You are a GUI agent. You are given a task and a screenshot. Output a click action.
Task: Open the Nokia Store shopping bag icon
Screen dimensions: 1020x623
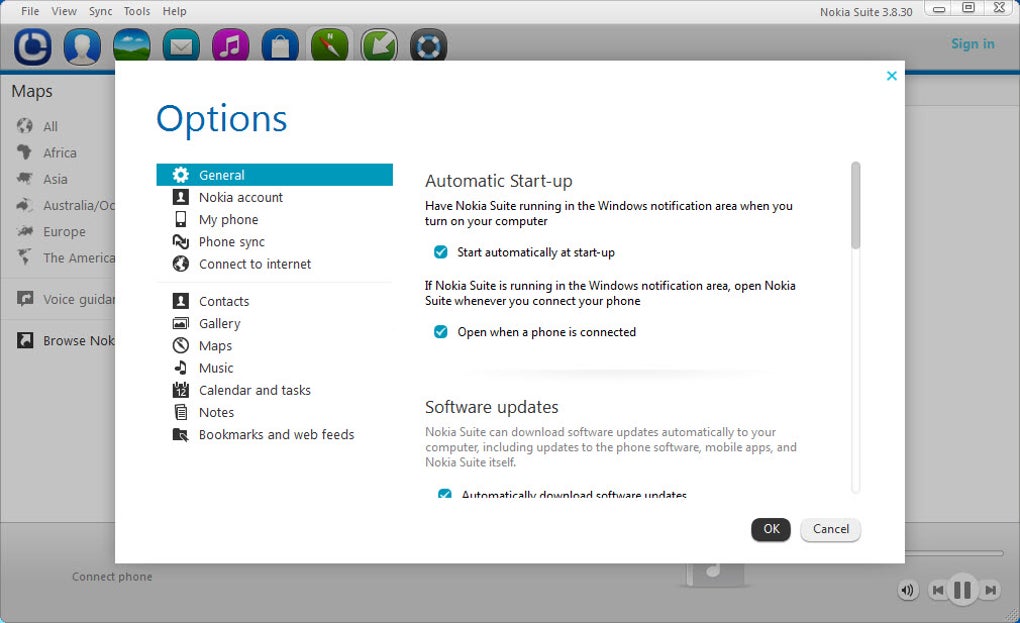280,46
